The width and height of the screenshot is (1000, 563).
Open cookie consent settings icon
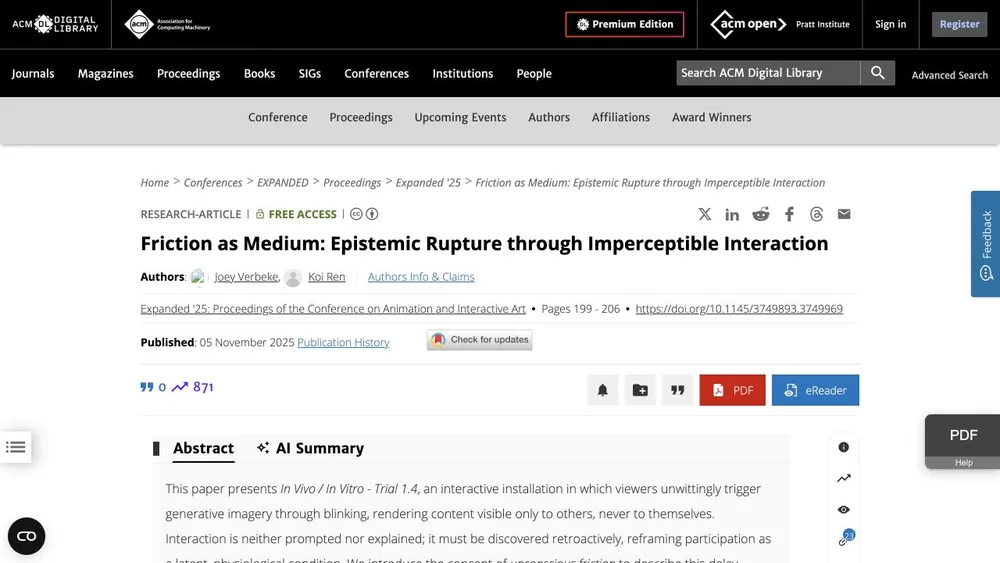[26, 536]
